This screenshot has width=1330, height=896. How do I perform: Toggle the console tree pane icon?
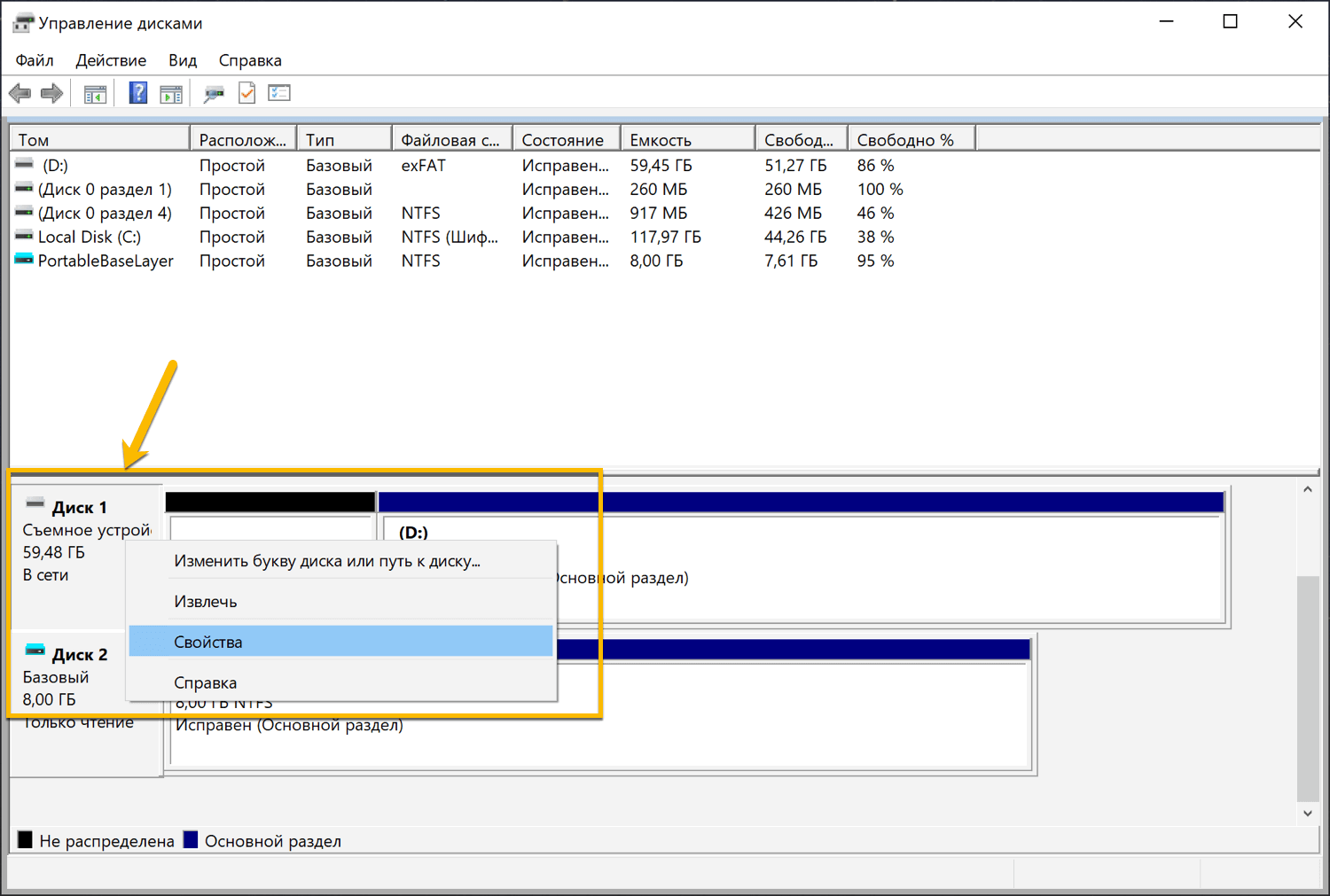[95, 93]
